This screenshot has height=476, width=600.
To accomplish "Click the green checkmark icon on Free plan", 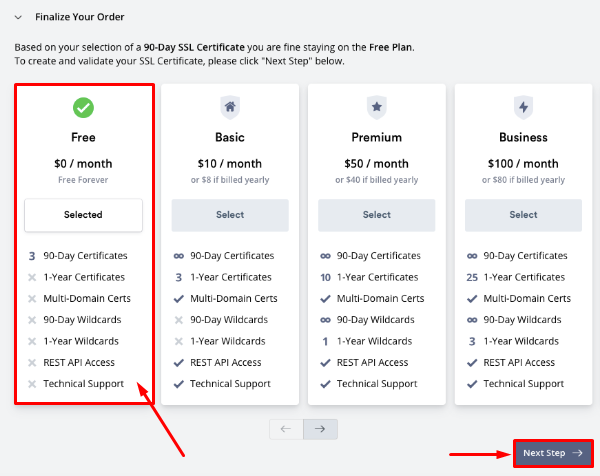I will pyautogui.click(x=83, y=107).
